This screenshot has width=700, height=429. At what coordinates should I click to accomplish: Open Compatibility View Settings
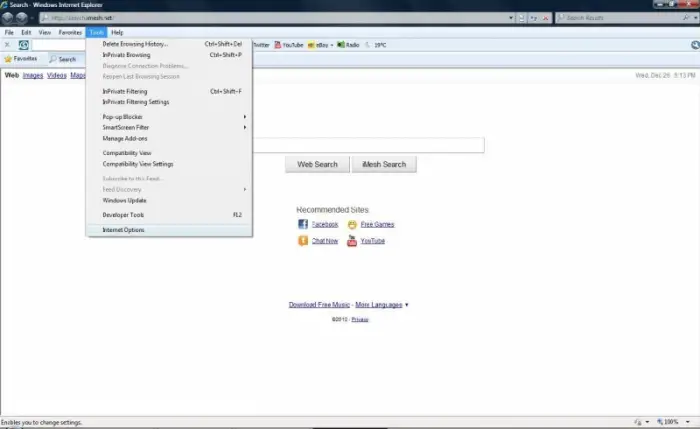169,164
